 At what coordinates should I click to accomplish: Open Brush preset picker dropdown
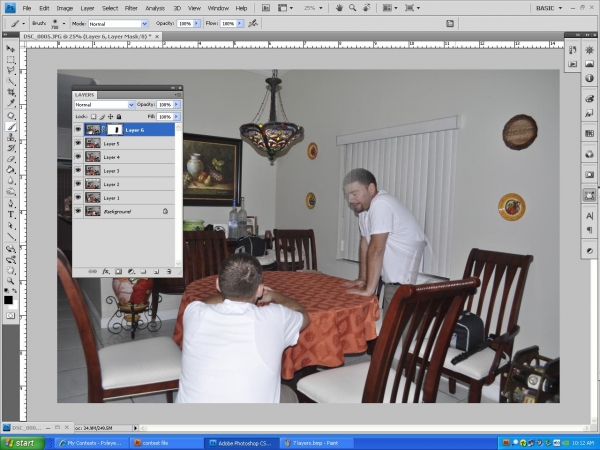point(64,24)
